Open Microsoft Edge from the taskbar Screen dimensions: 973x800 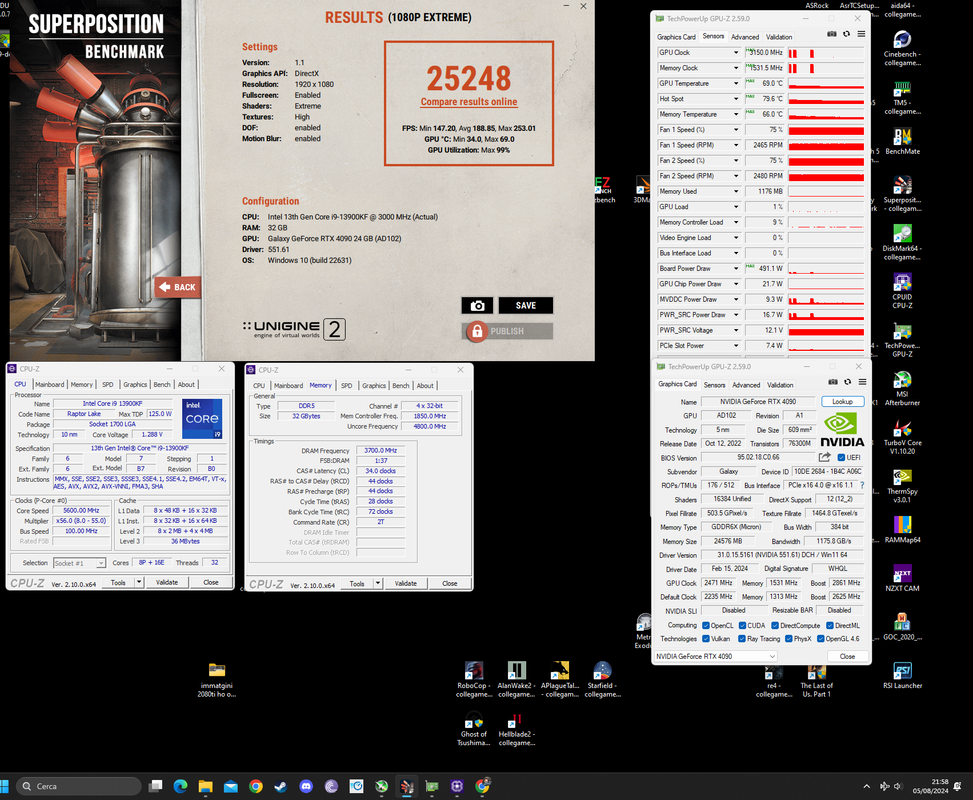tap(180, 786)
